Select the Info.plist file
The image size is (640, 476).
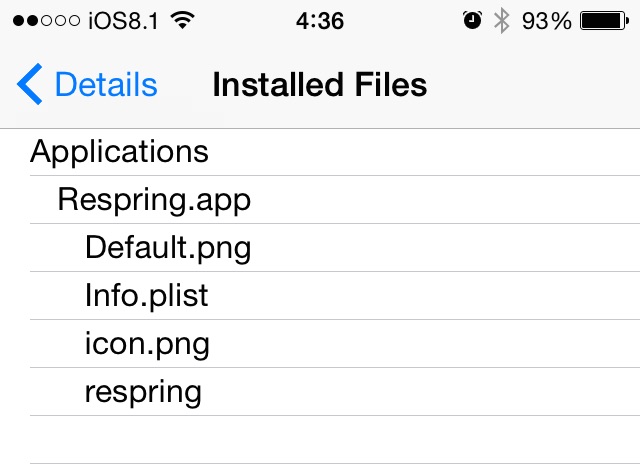147,296
